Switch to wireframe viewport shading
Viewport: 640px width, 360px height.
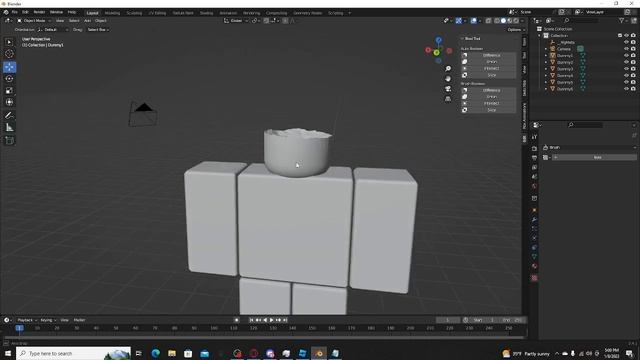[497, 20]
